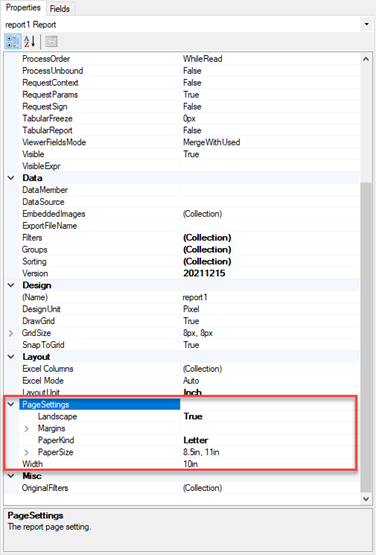Click the vertical scrollbar thumb
The width and height of the screenshot is (376, 555).
coord(366,336)
